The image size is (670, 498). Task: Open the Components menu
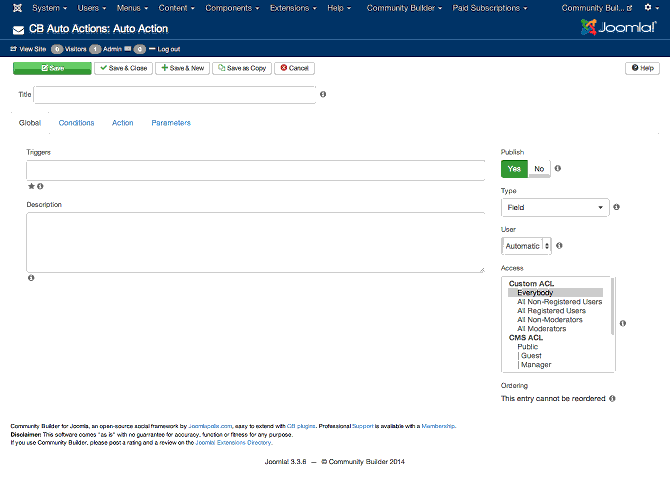pyautogui.click(x=232, y=8)
